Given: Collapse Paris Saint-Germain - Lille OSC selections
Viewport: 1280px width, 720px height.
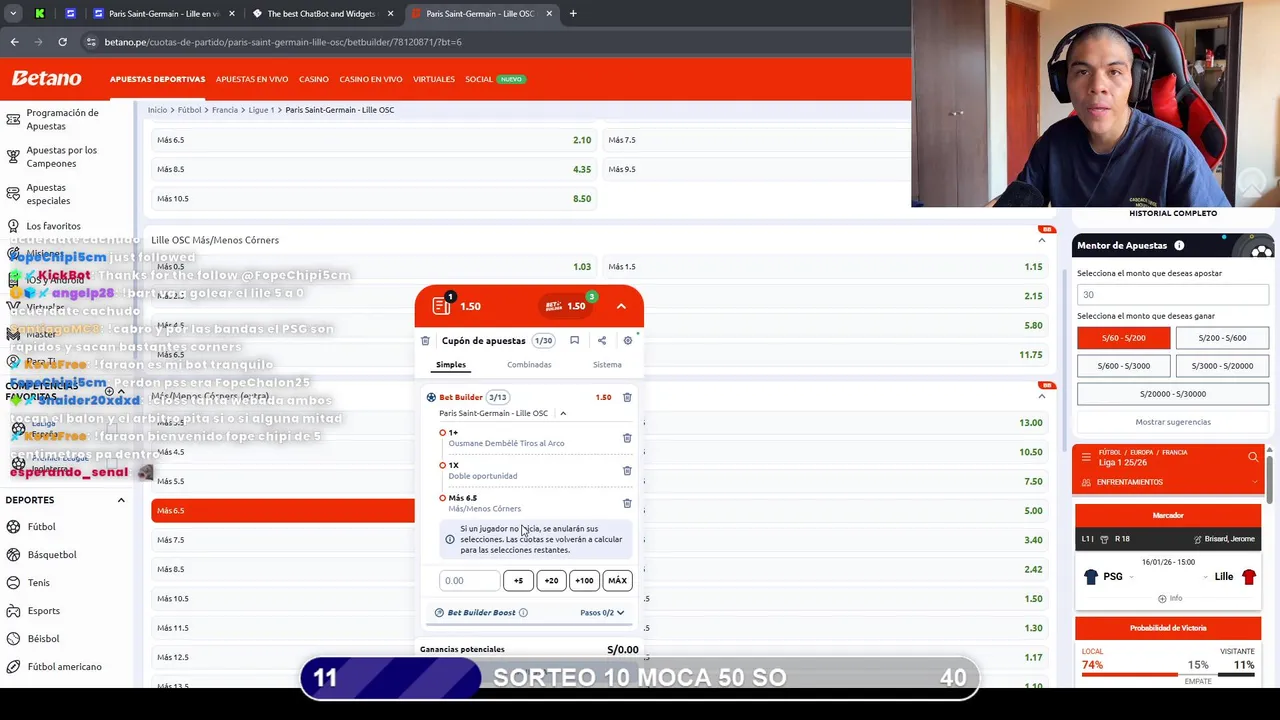Looking at the screenshot, I should tap(563, 413).
